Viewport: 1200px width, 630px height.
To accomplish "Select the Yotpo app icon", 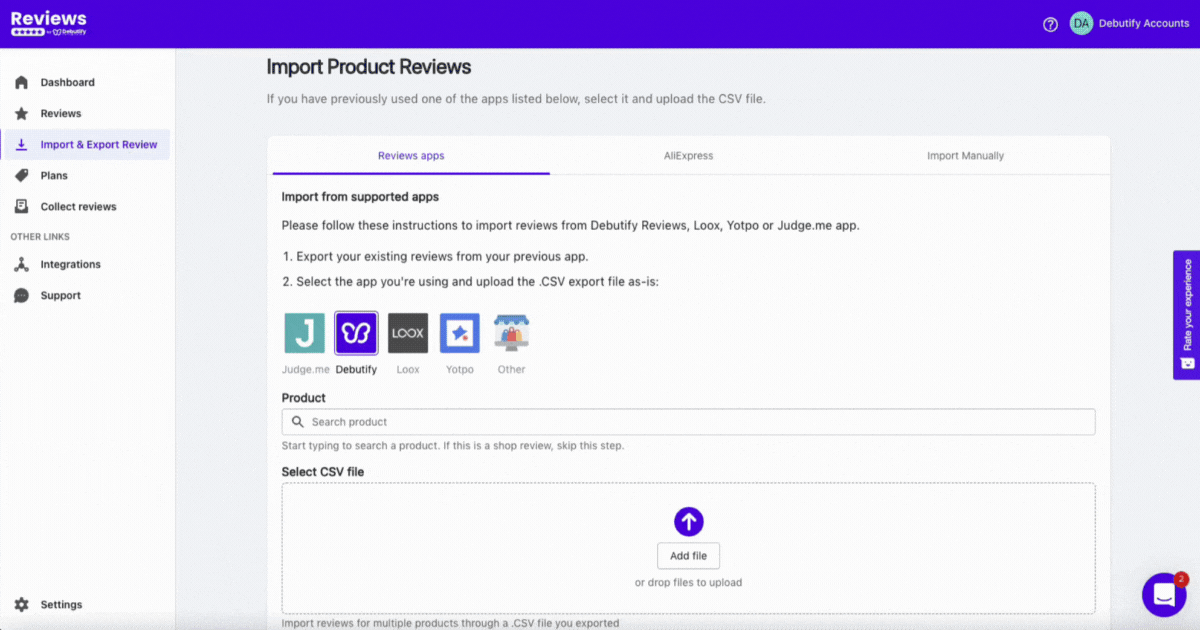I will click(x=460, y=333).
